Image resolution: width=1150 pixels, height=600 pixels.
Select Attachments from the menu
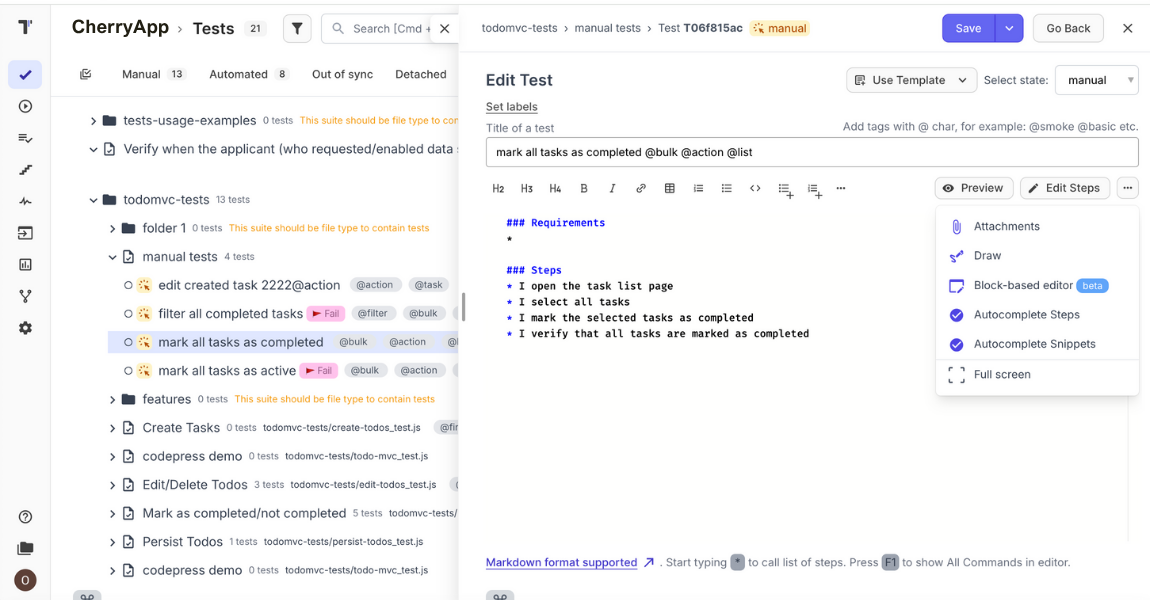(x=1006, y=227)
